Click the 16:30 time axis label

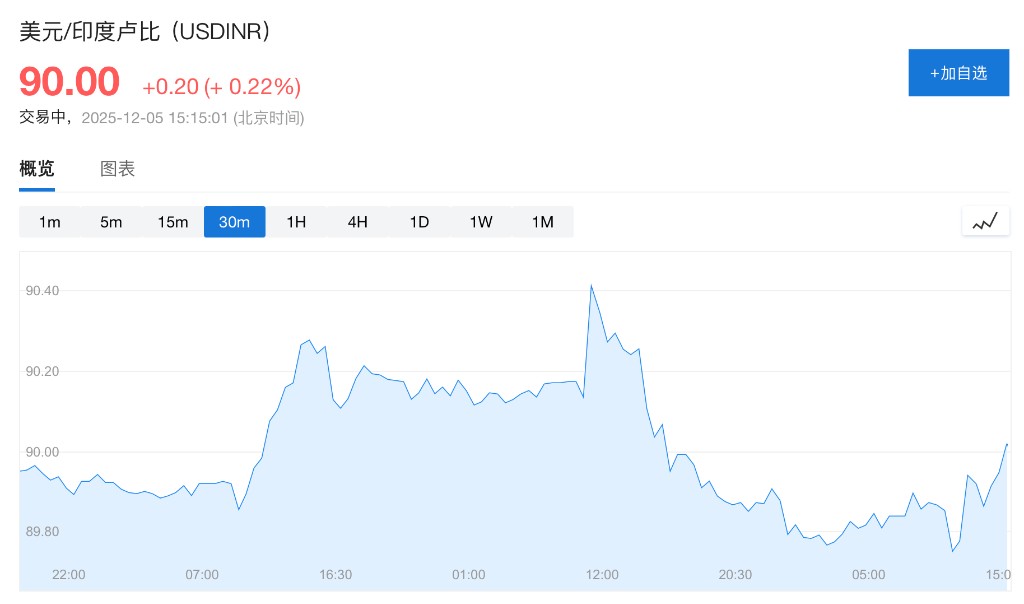coord(335,575)
